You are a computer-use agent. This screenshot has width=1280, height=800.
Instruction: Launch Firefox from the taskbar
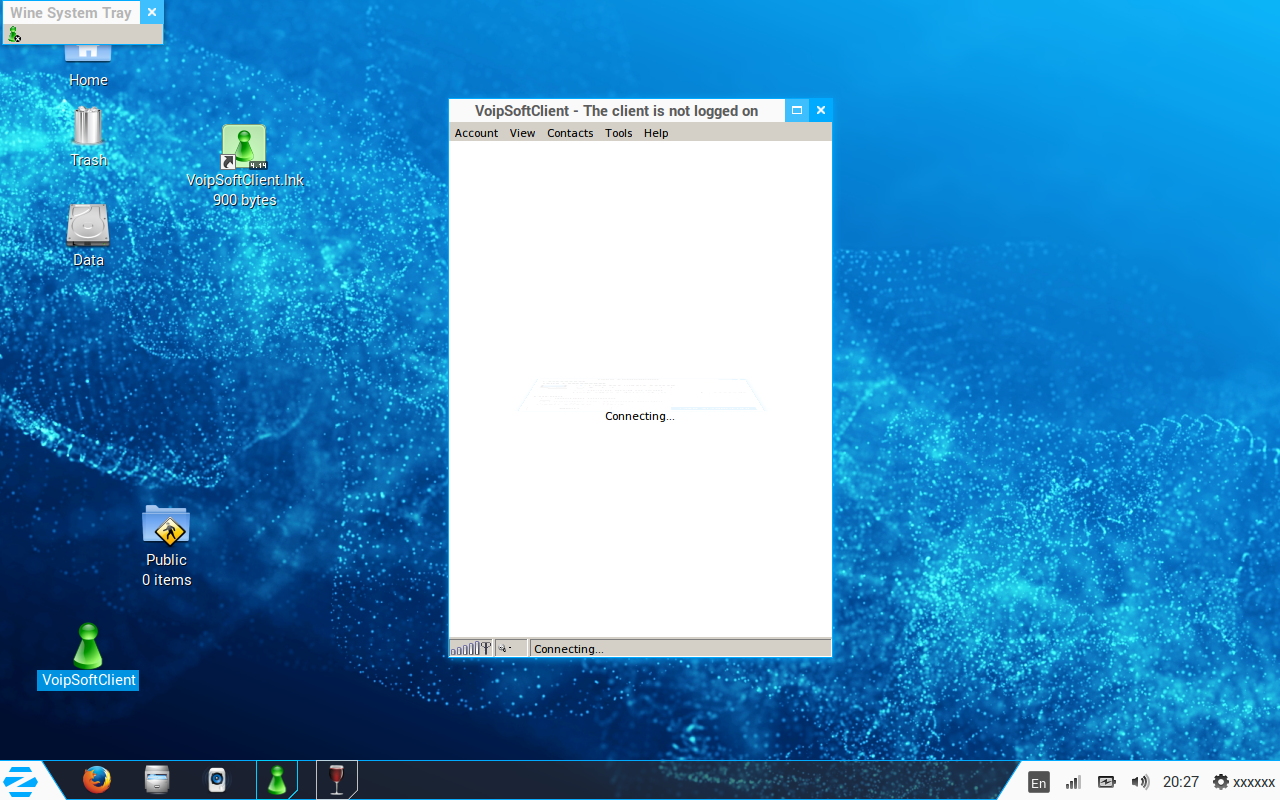click(x=97, y=780)
